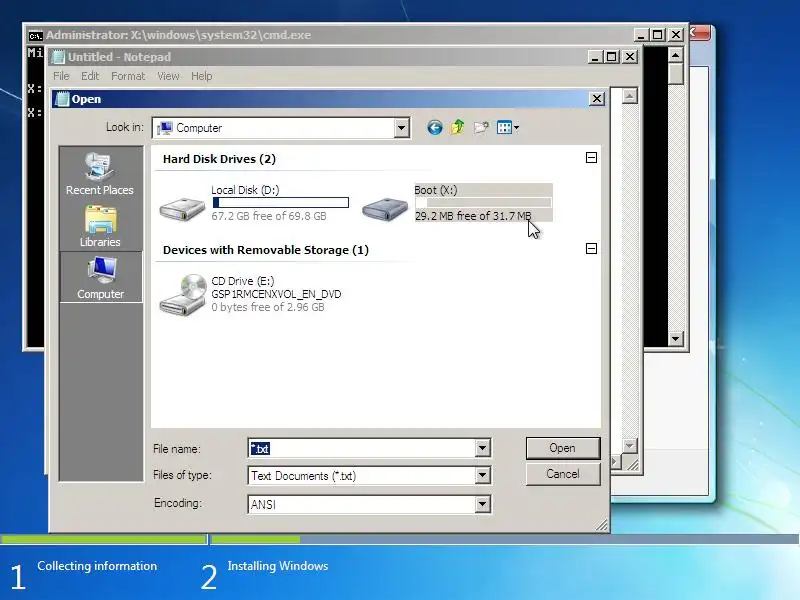Select Libraries in the places bar

tap(100, 227)
